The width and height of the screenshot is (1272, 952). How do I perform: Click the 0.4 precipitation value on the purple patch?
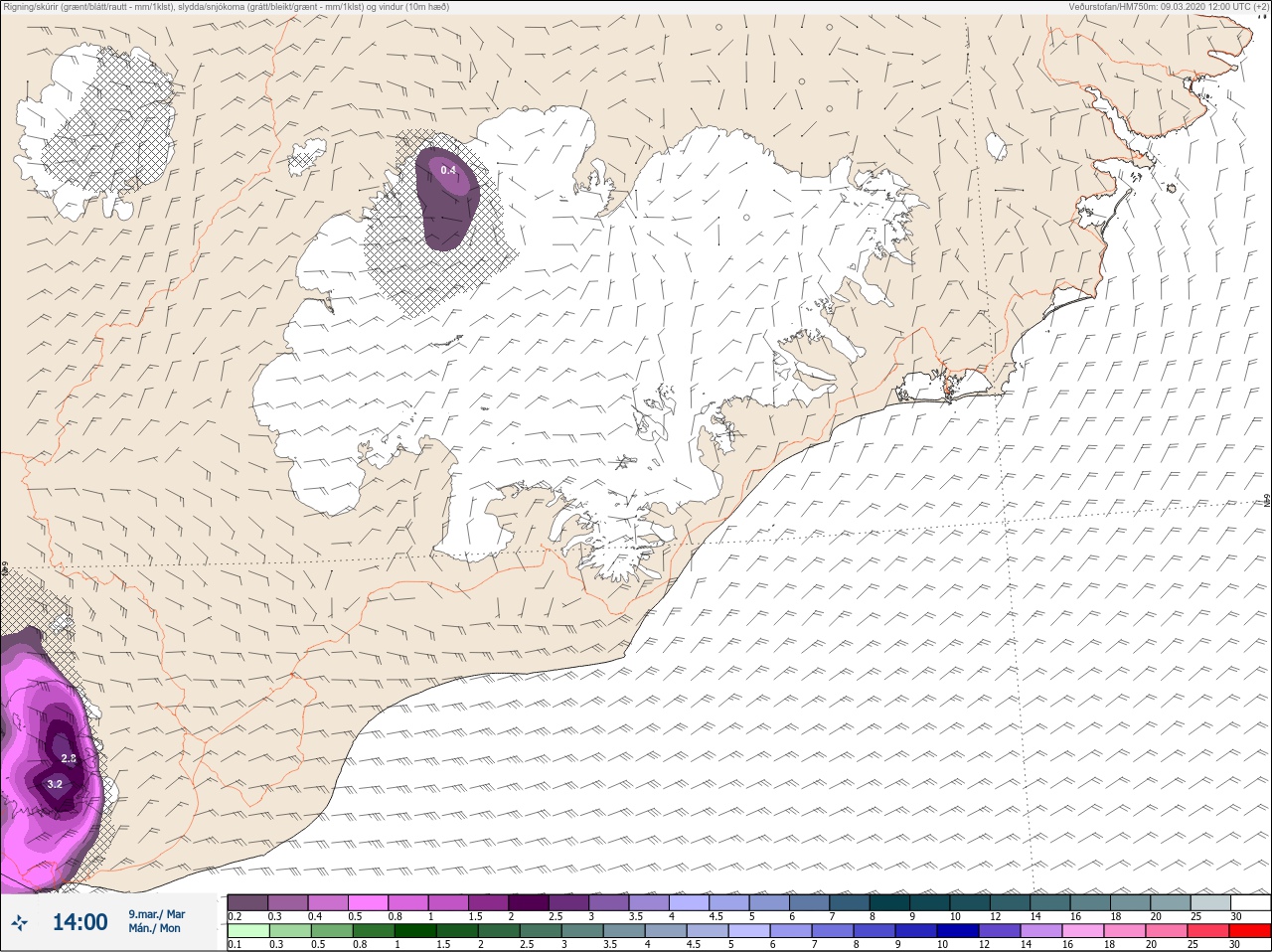click(x=449, y=171)
